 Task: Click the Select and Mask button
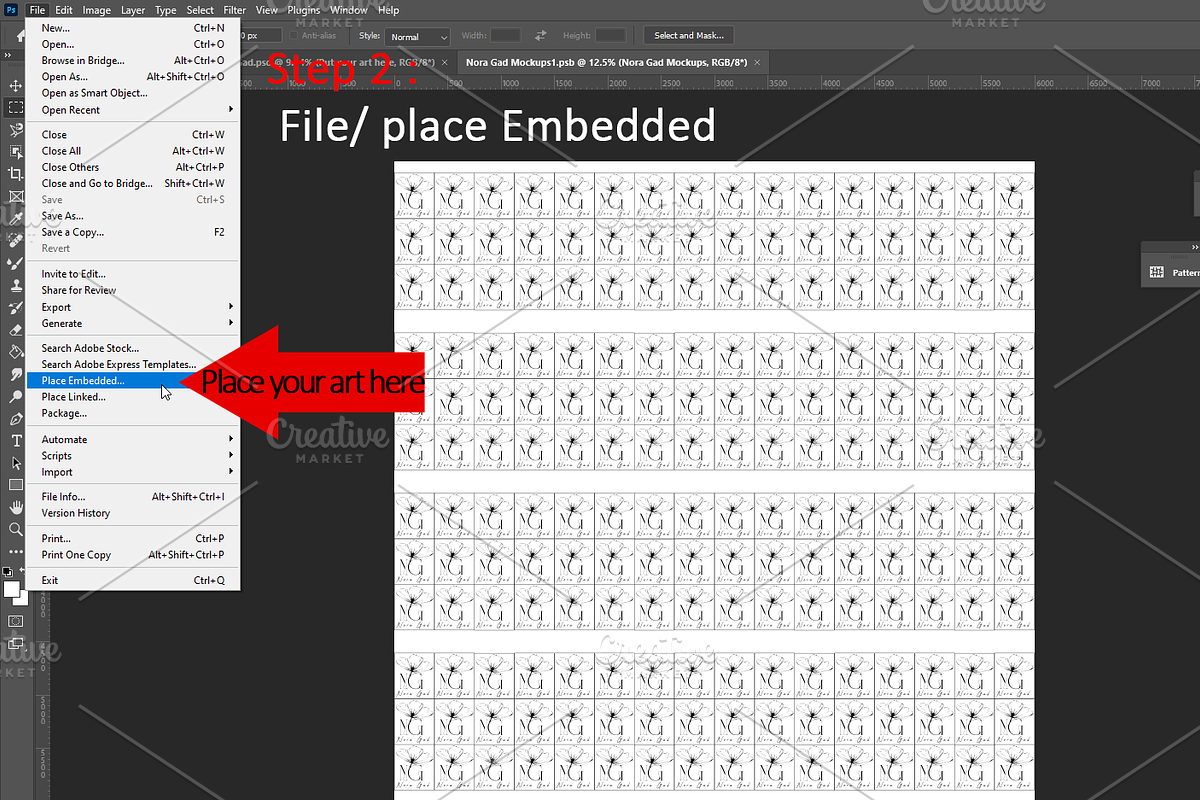[x=688, y=36]
